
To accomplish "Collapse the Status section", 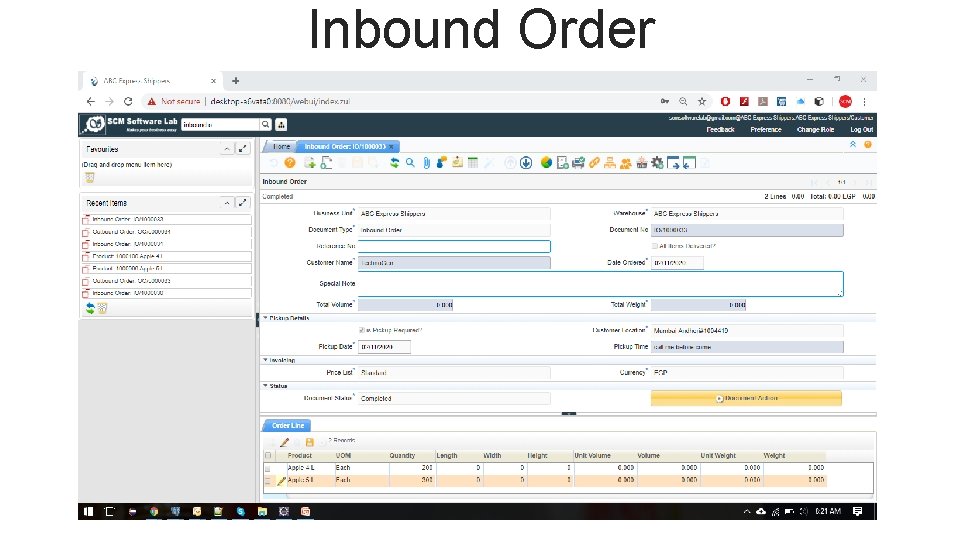I will (266, 386).
